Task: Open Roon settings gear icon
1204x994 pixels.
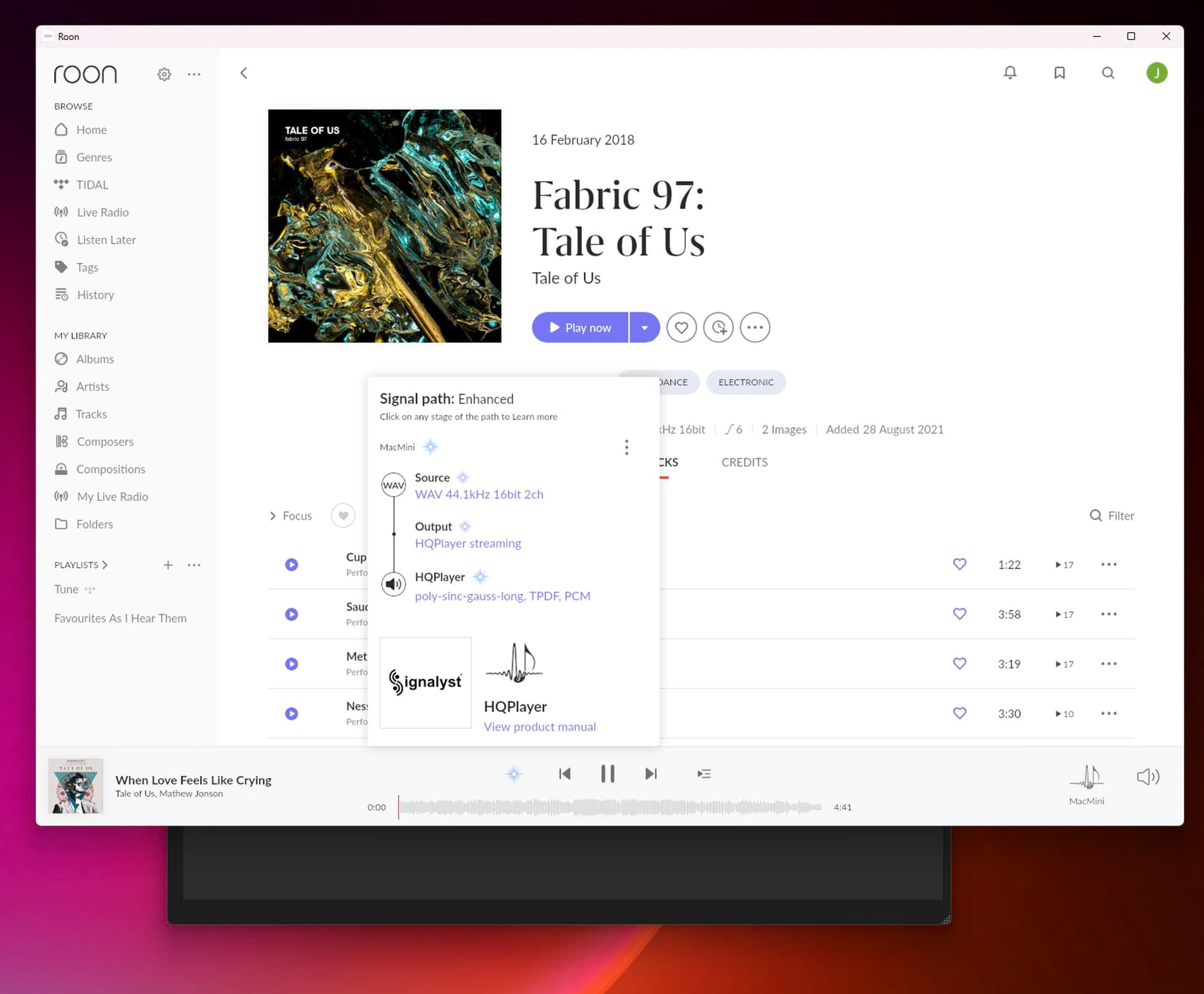Action: (164, 74)
